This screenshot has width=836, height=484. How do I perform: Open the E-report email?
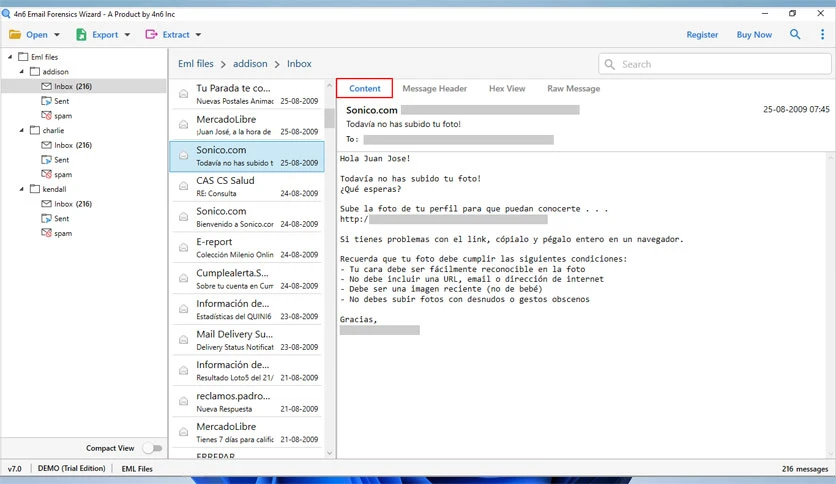[x=247, y=248]
